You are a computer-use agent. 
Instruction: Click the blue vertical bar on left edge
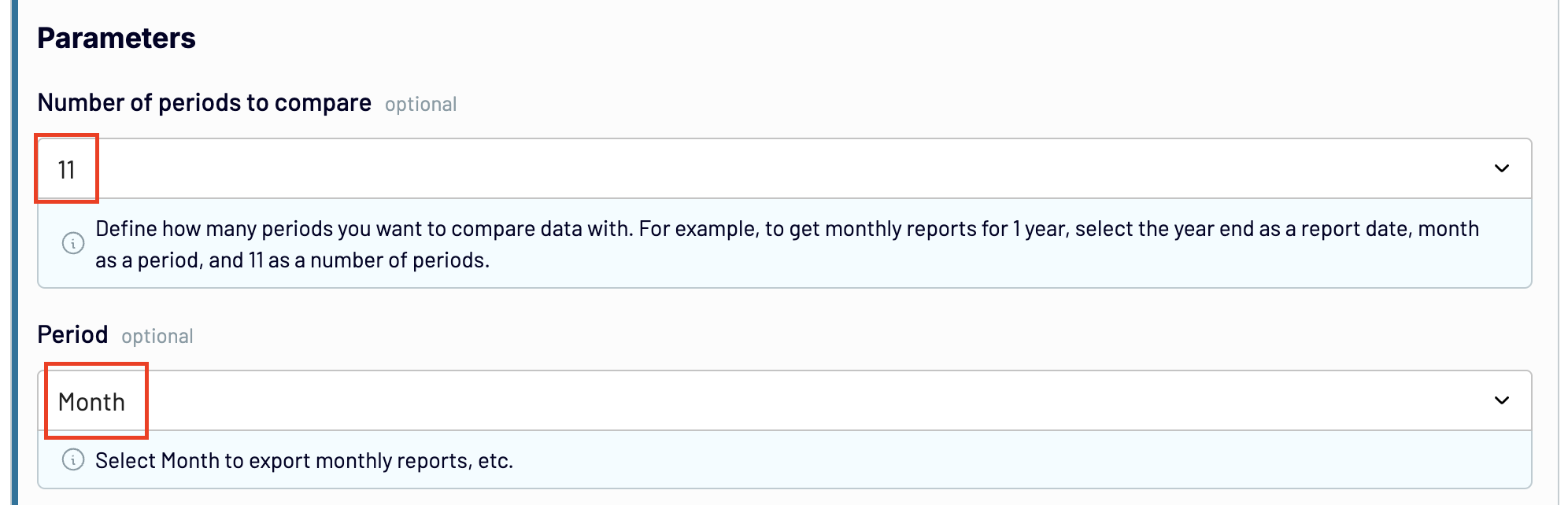(x=14, y=252)
